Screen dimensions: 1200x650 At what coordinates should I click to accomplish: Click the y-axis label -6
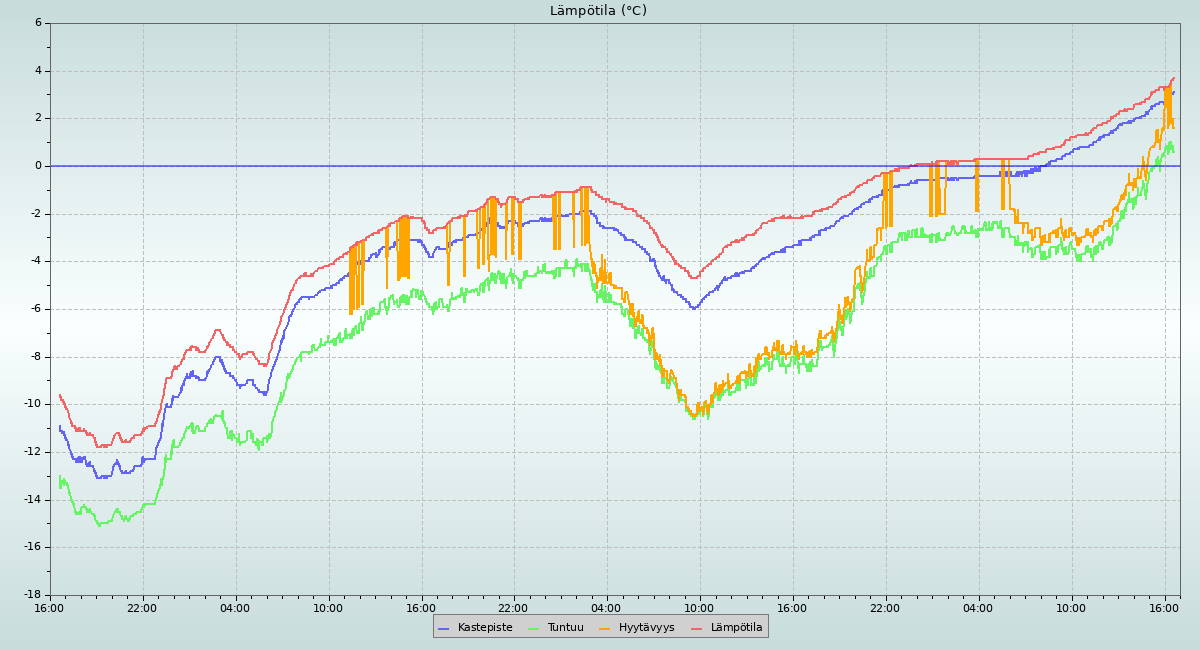[x=35, y=309]
